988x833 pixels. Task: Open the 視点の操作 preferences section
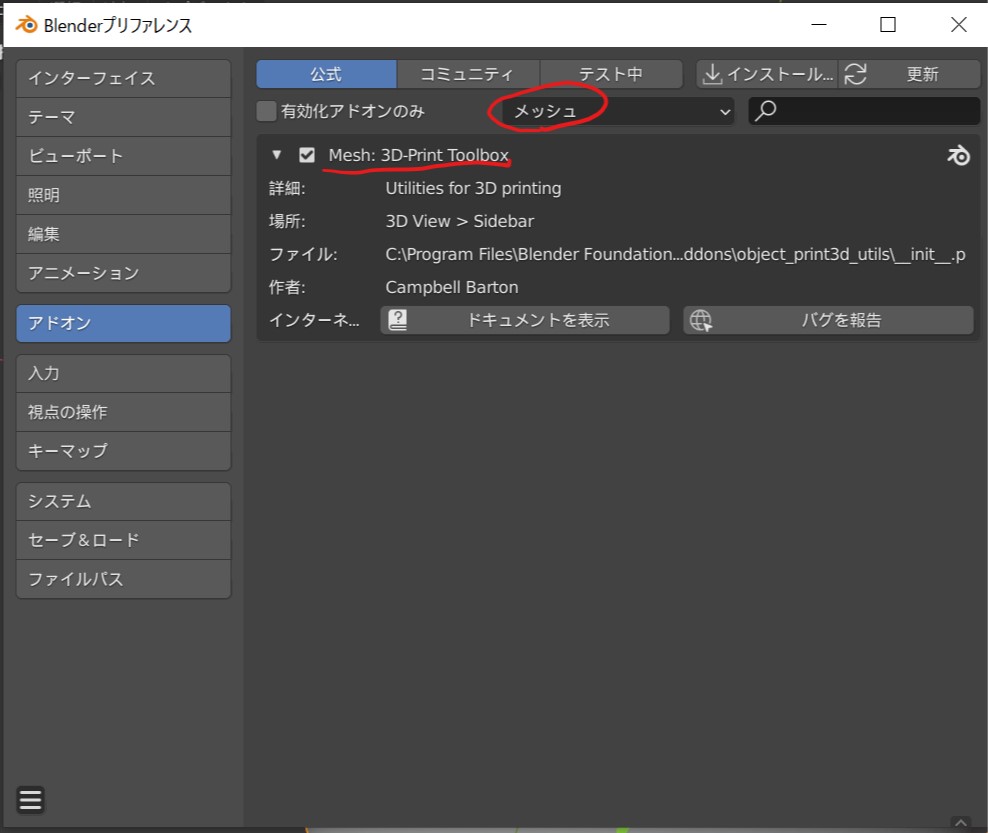(x=124, y=412)
